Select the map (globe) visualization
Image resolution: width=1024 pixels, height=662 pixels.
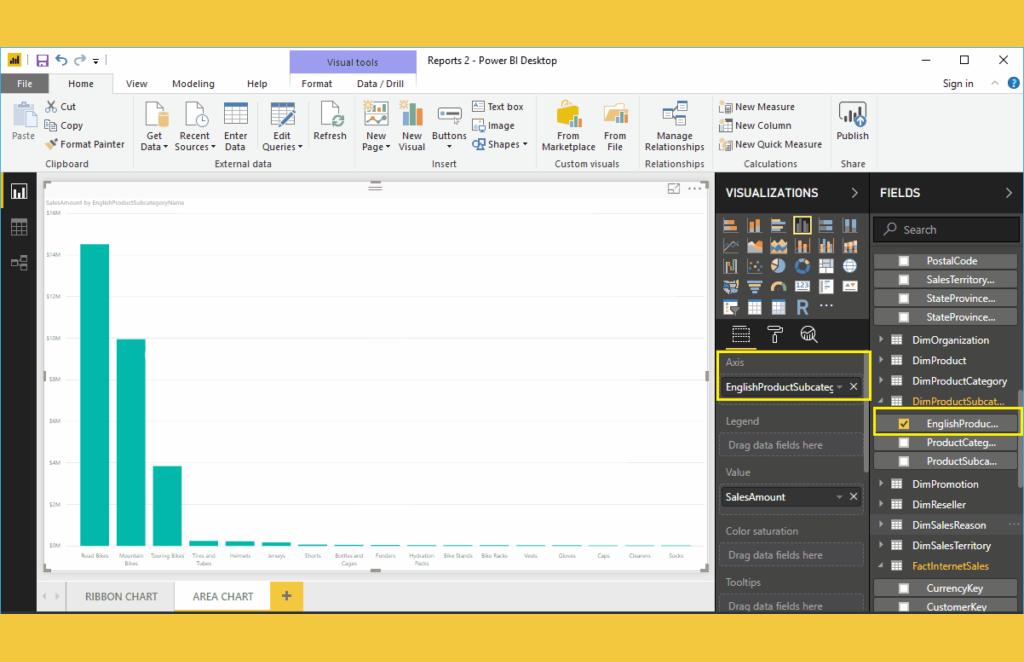(850, 266)
